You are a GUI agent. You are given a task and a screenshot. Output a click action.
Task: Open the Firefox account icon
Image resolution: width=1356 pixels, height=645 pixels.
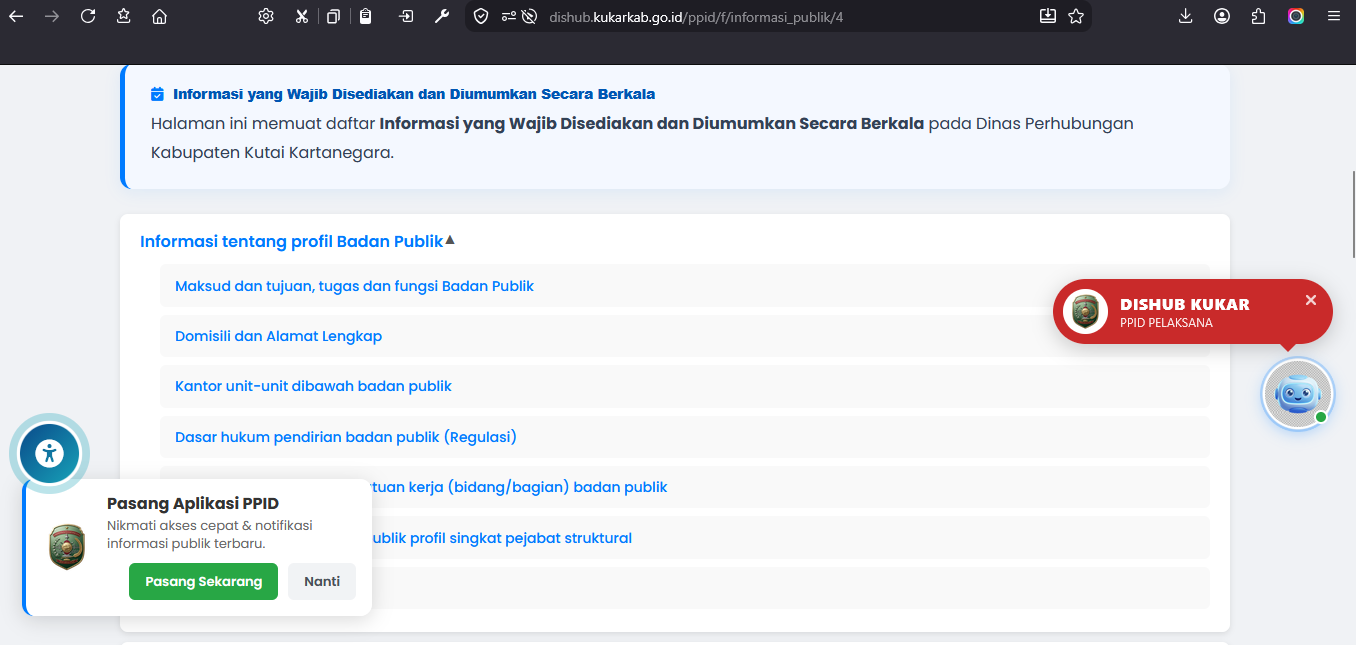pyautogui.click(x=1222, y=16)
